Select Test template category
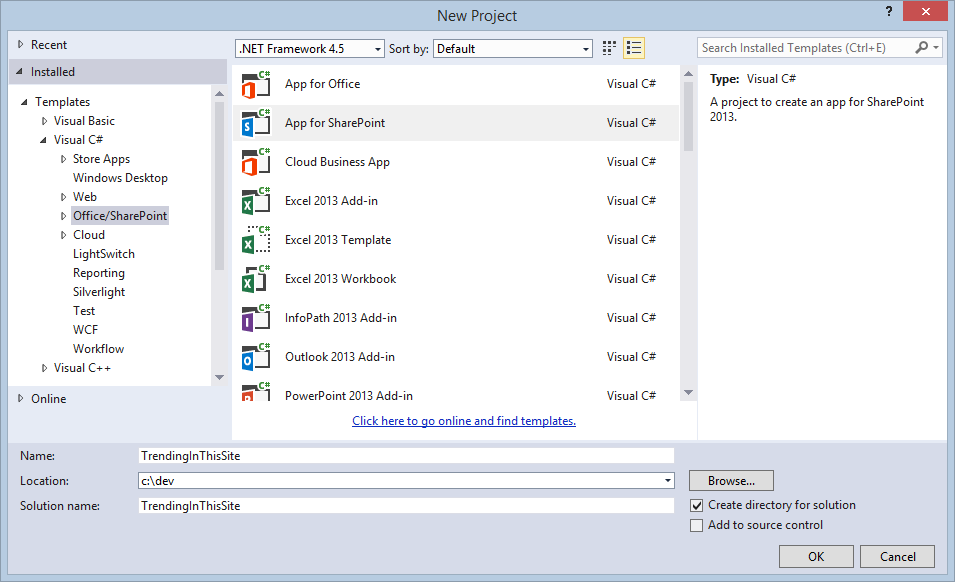 pos(84,310)
